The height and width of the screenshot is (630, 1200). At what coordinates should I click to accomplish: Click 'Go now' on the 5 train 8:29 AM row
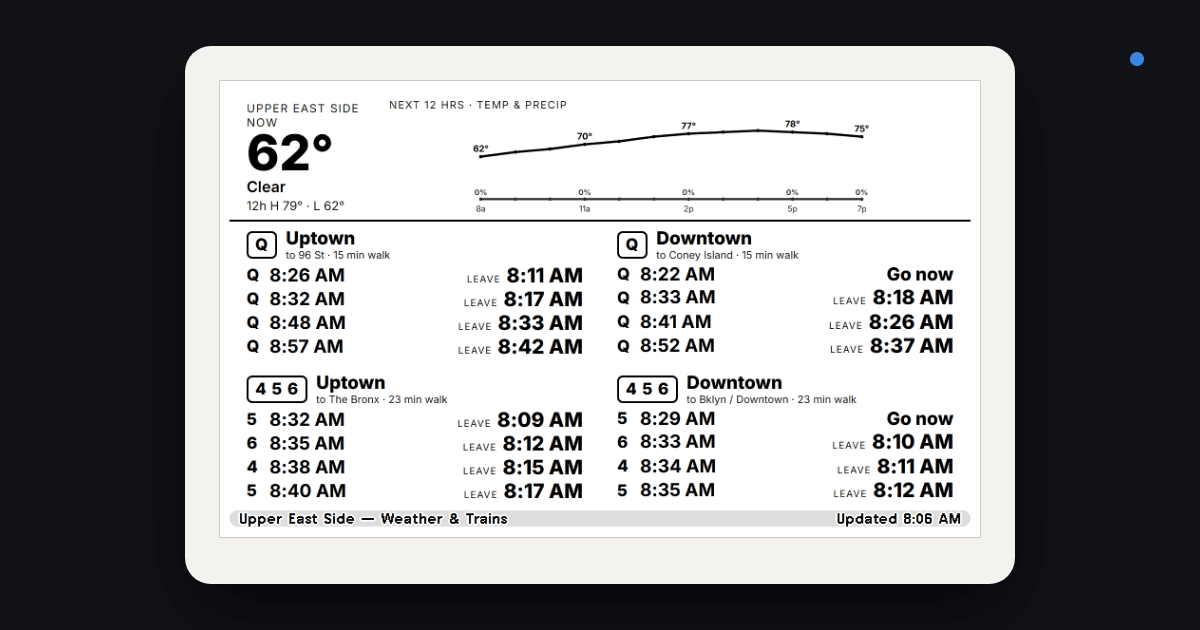click(920, 419)
